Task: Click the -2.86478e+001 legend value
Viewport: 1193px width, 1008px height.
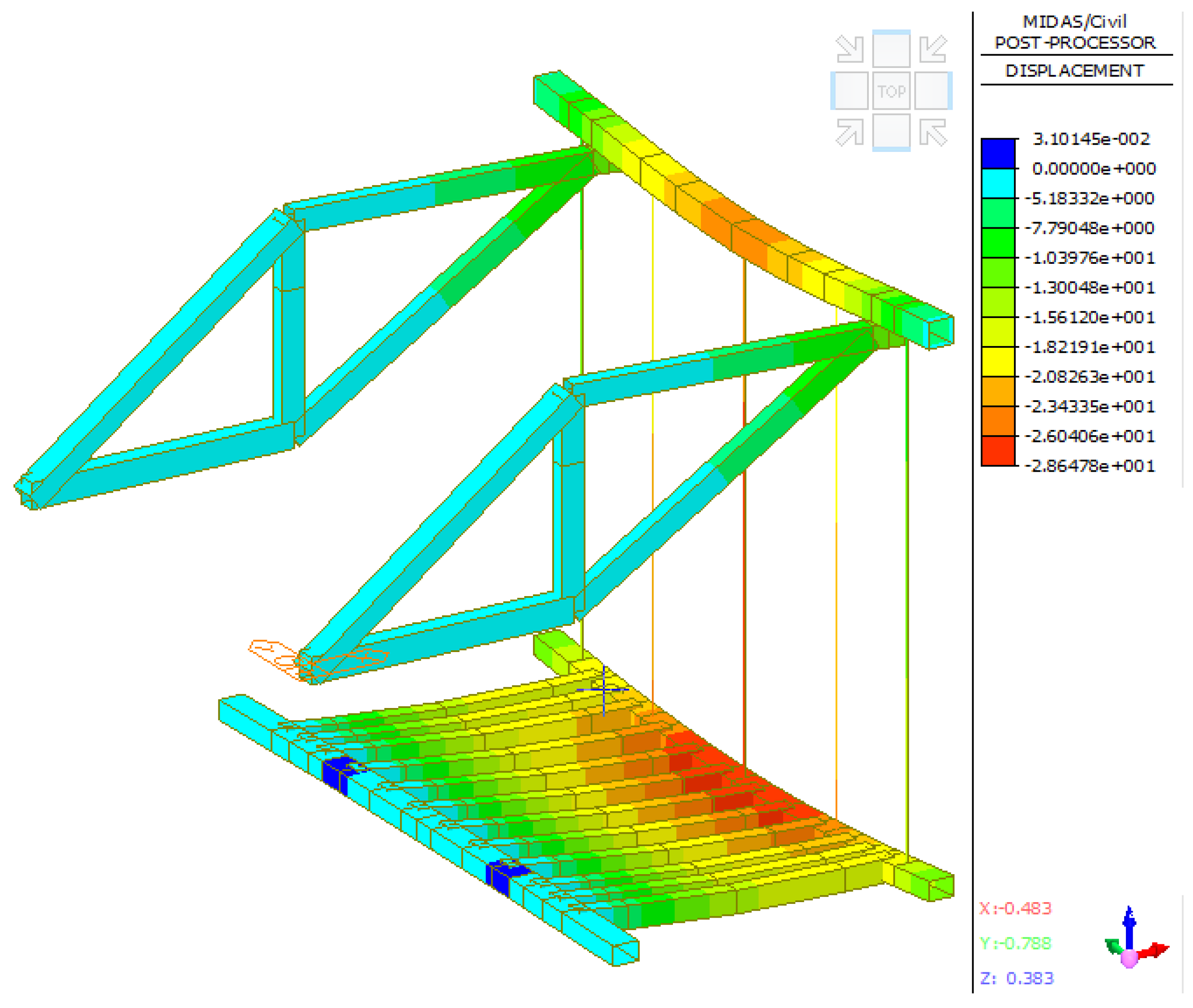Action: (x=1090, y=466)
